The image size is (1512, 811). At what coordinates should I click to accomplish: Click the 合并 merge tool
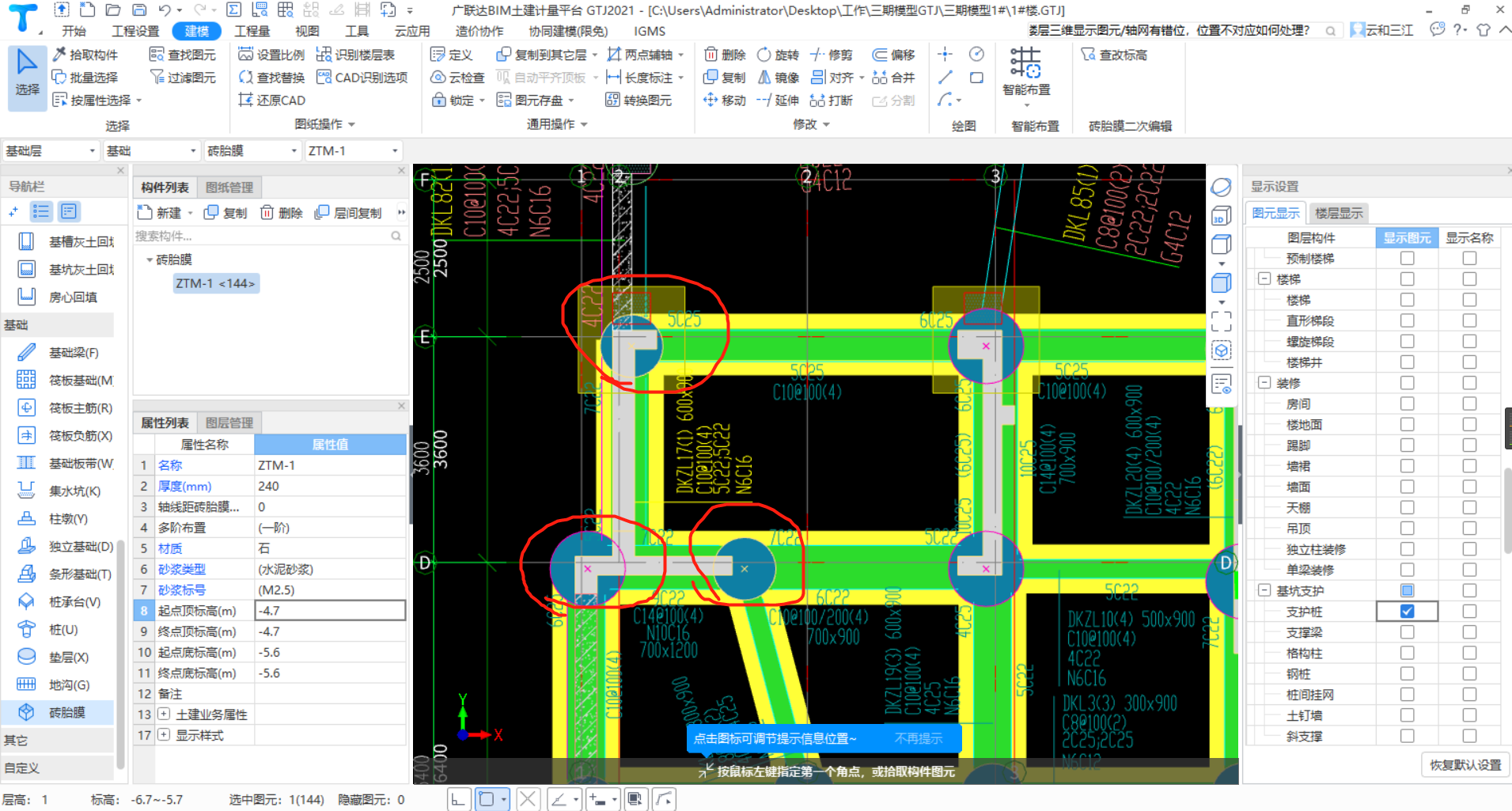[x=893, y=78]
